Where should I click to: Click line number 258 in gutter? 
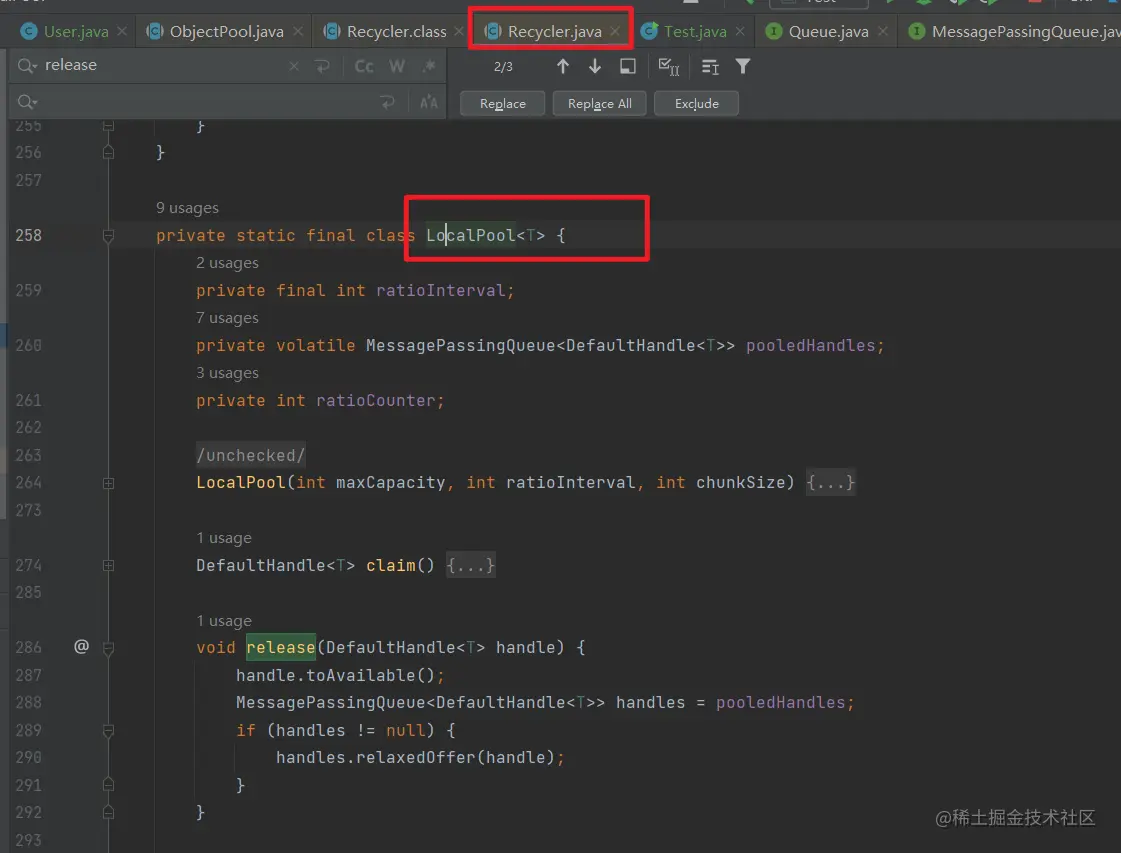29,235
